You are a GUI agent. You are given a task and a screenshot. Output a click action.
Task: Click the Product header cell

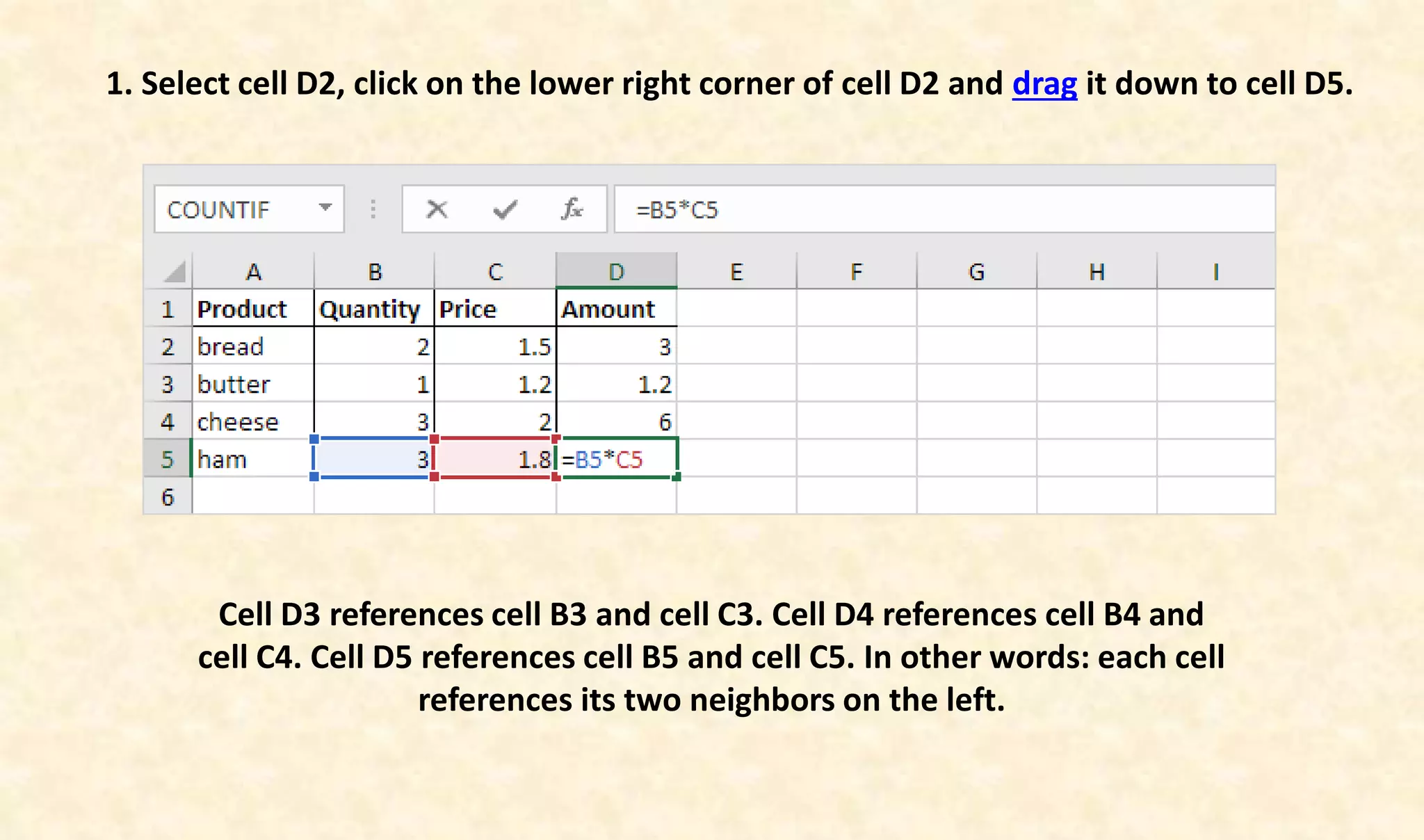(x=253, y=309)
